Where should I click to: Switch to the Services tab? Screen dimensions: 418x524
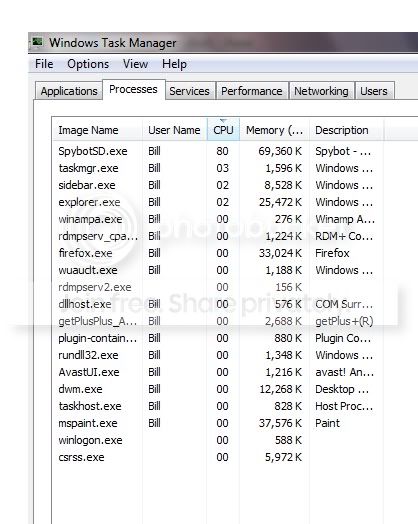point(189,91)
